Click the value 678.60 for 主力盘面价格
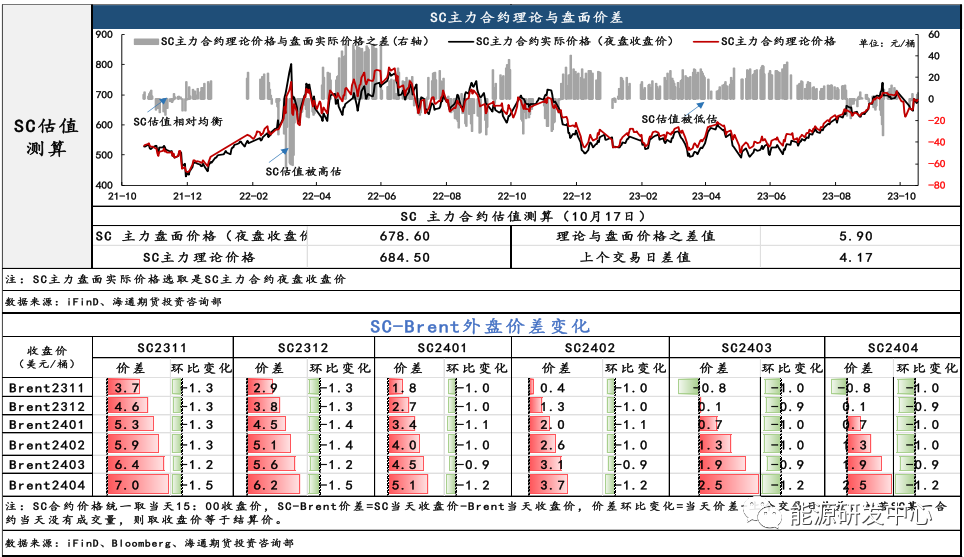The height and width of the screenshot is (557, 964). click(405, 236)
